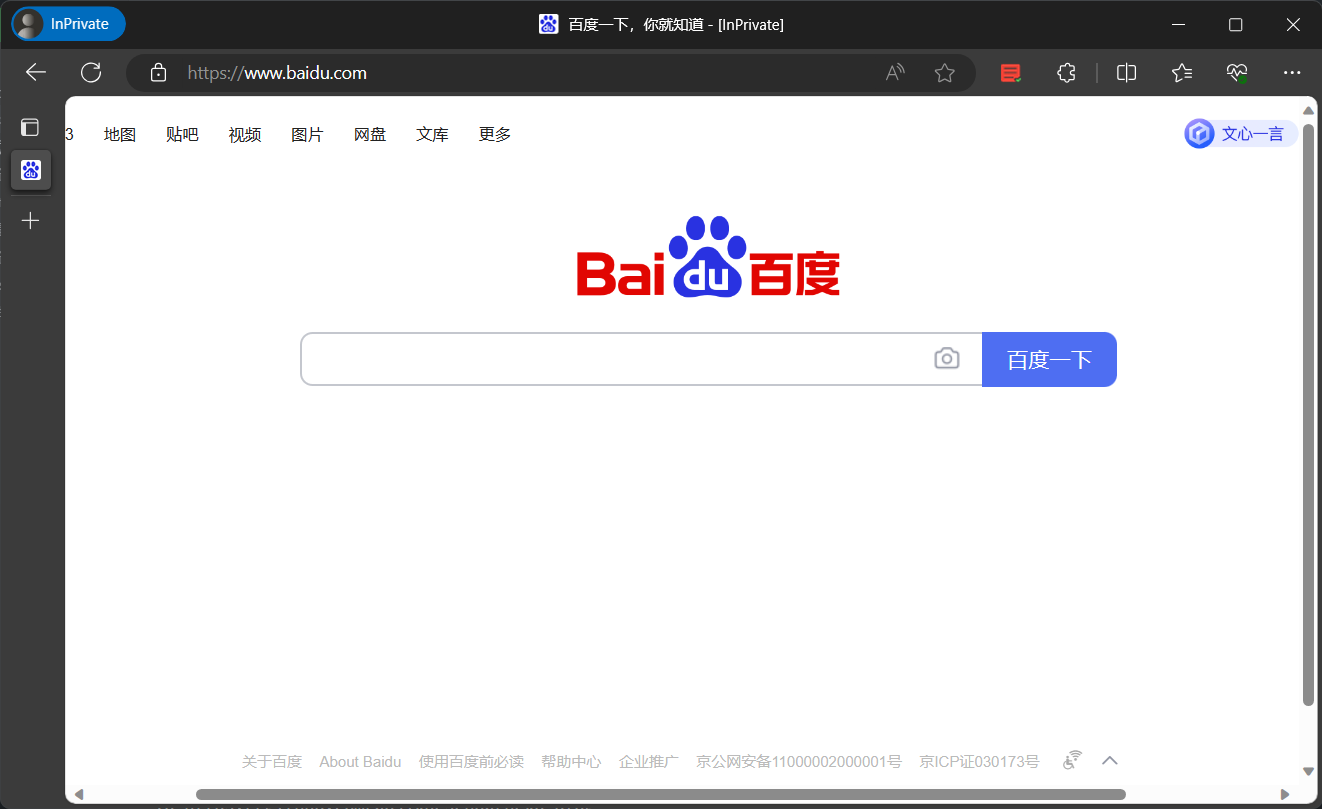
Task: Click the red collections toolbar icon
Action: (x=1011, y=72)
